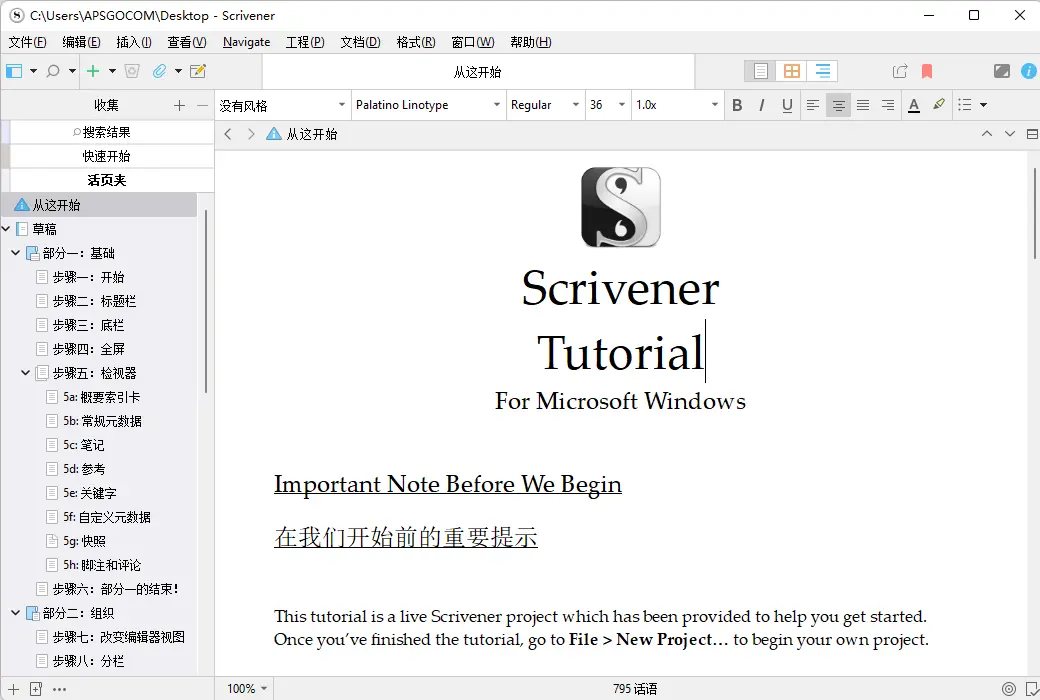
Task: Add a new collection with plus
Action: (x=179, y=105)
